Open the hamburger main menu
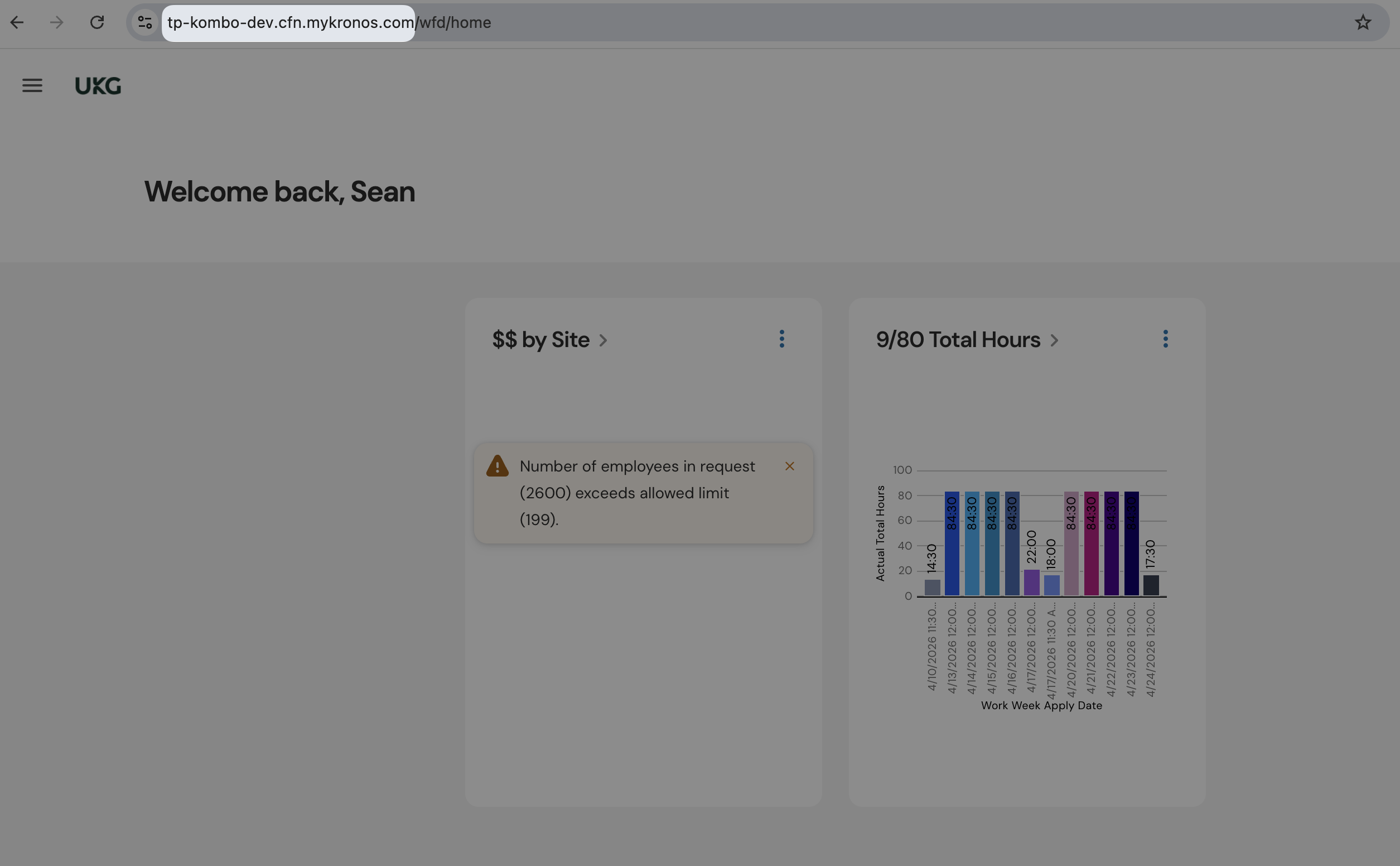This screenshot has height=866, width=1400. point(32,86)
